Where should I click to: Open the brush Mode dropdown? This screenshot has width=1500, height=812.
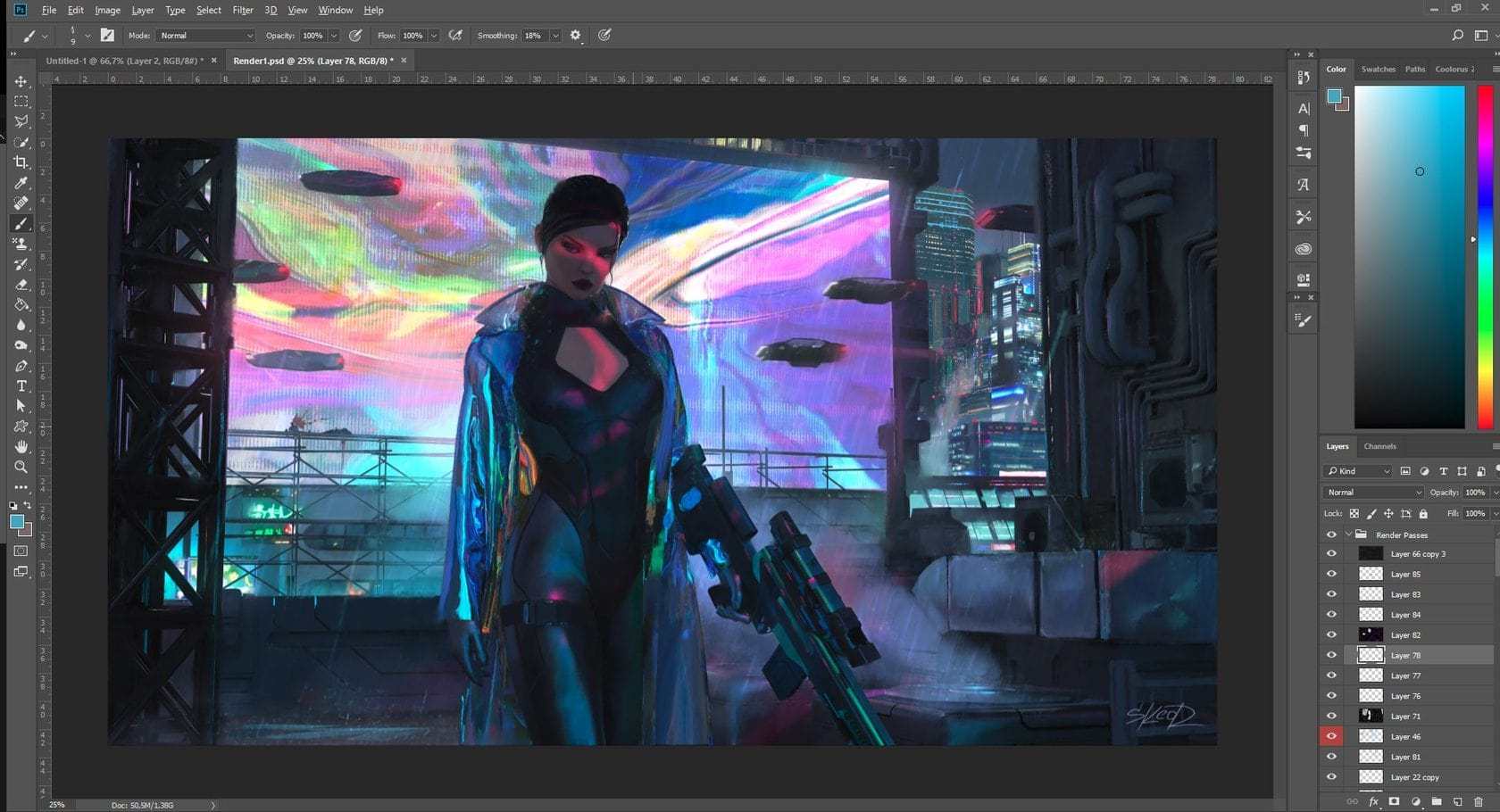[x=206, y=36]
